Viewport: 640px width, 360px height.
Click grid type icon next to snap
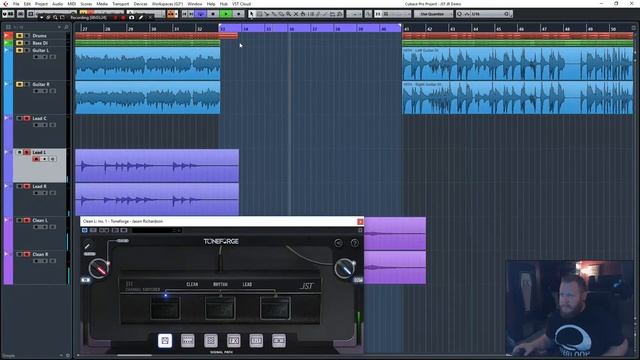(386, 14)
